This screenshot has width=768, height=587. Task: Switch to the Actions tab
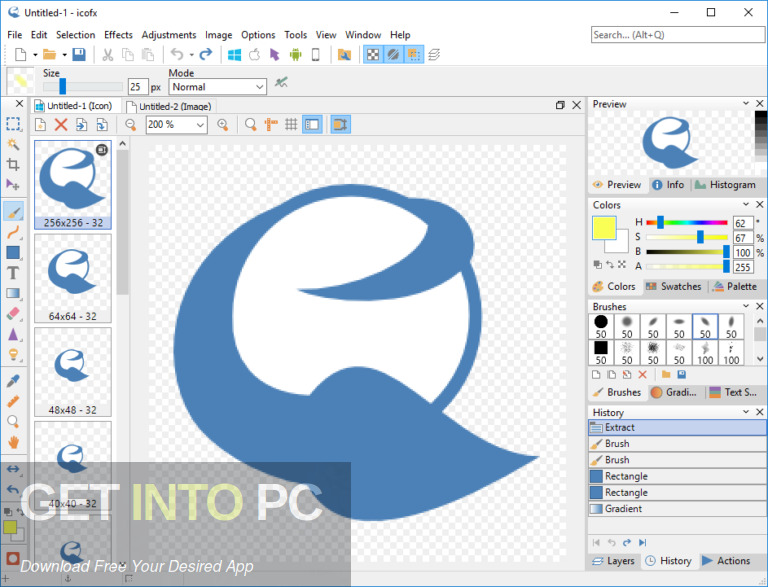(726, 561)
